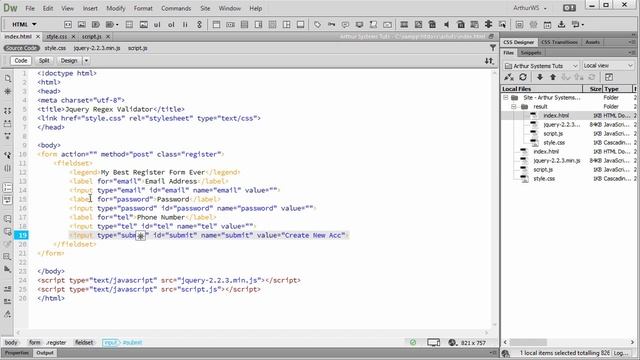
Task: Connect to remote server in Files panel
Action: [x=509, y=77]
